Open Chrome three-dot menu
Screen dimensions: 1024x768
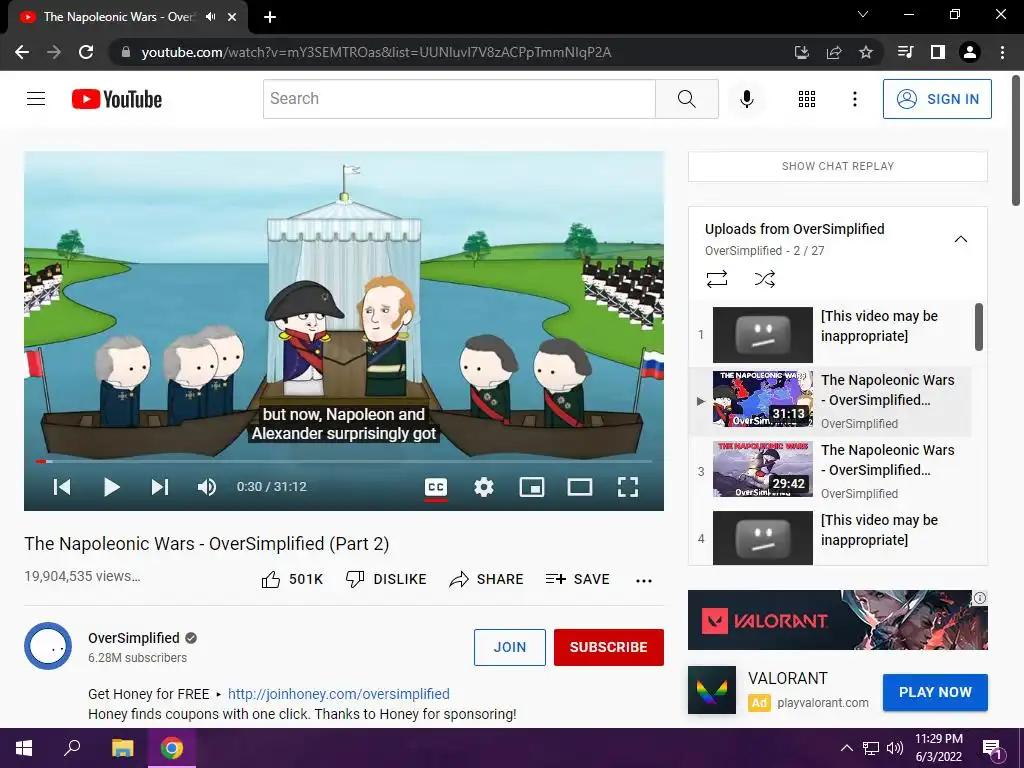[x=1002, y=52]
